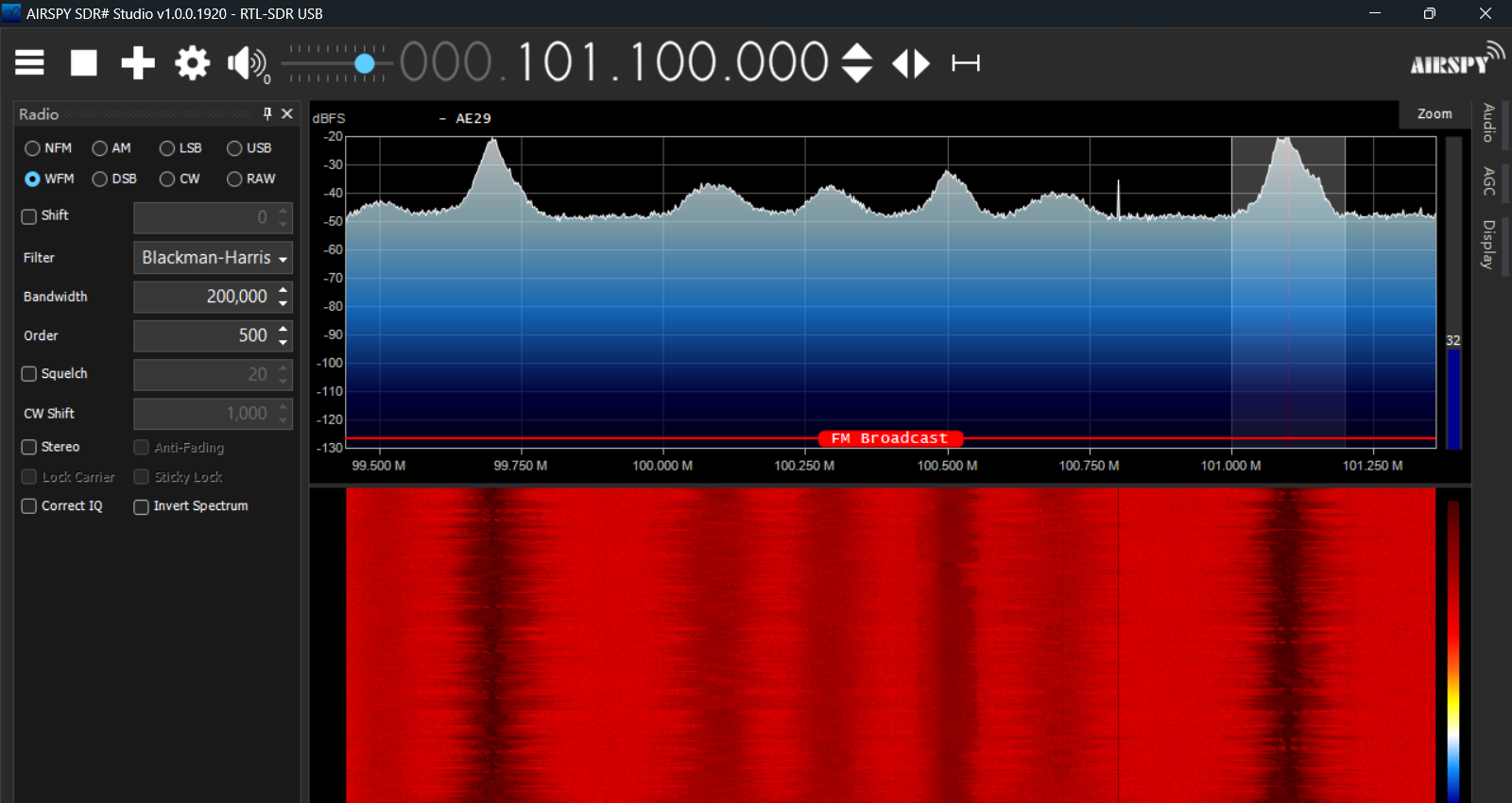Select USB demodulation mode
This screenshot has width=1512, height=803.
(x=249, y=148)
